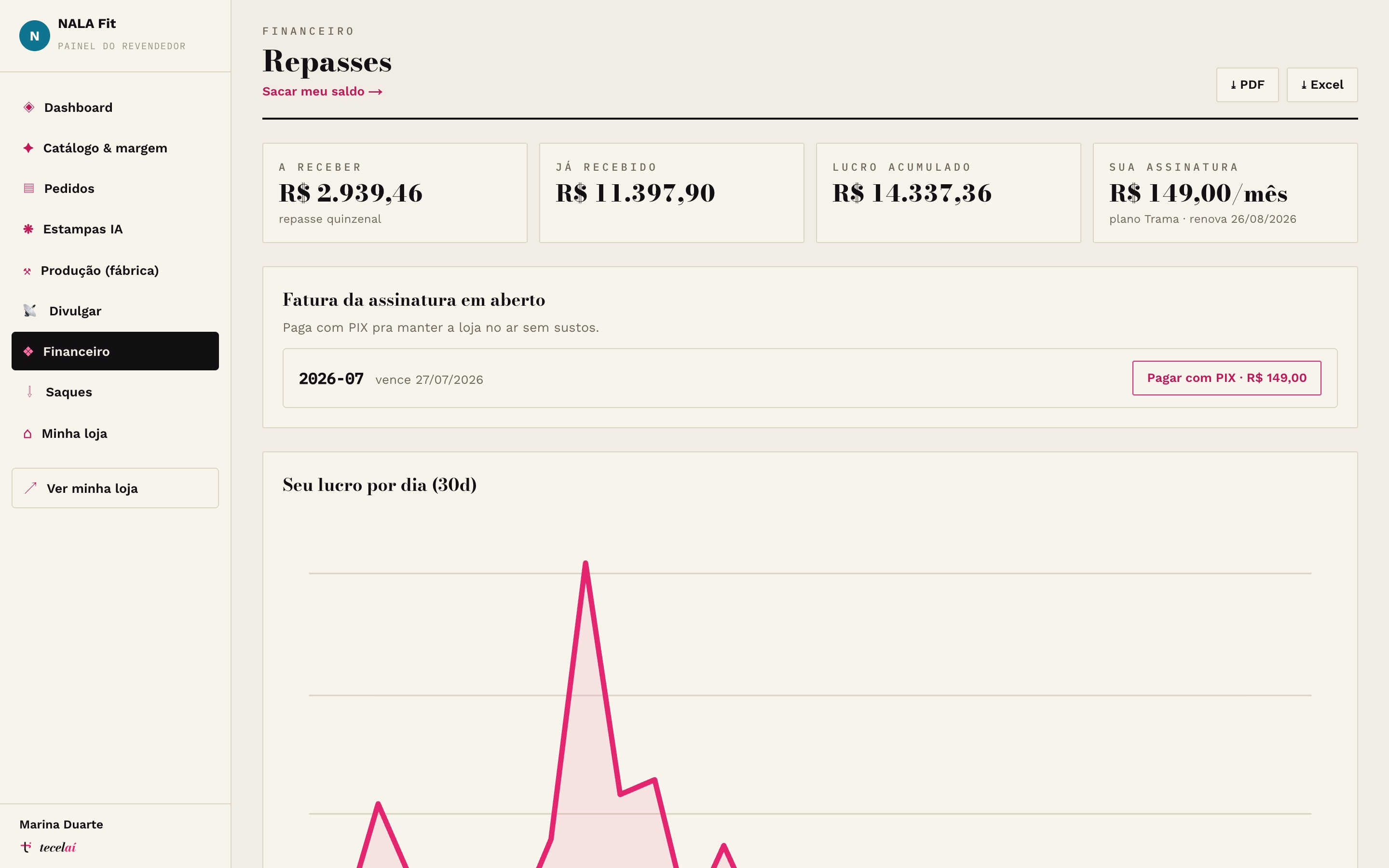Export repasses to Excel
This screenshot has width=1389, height=868.
1322,85
